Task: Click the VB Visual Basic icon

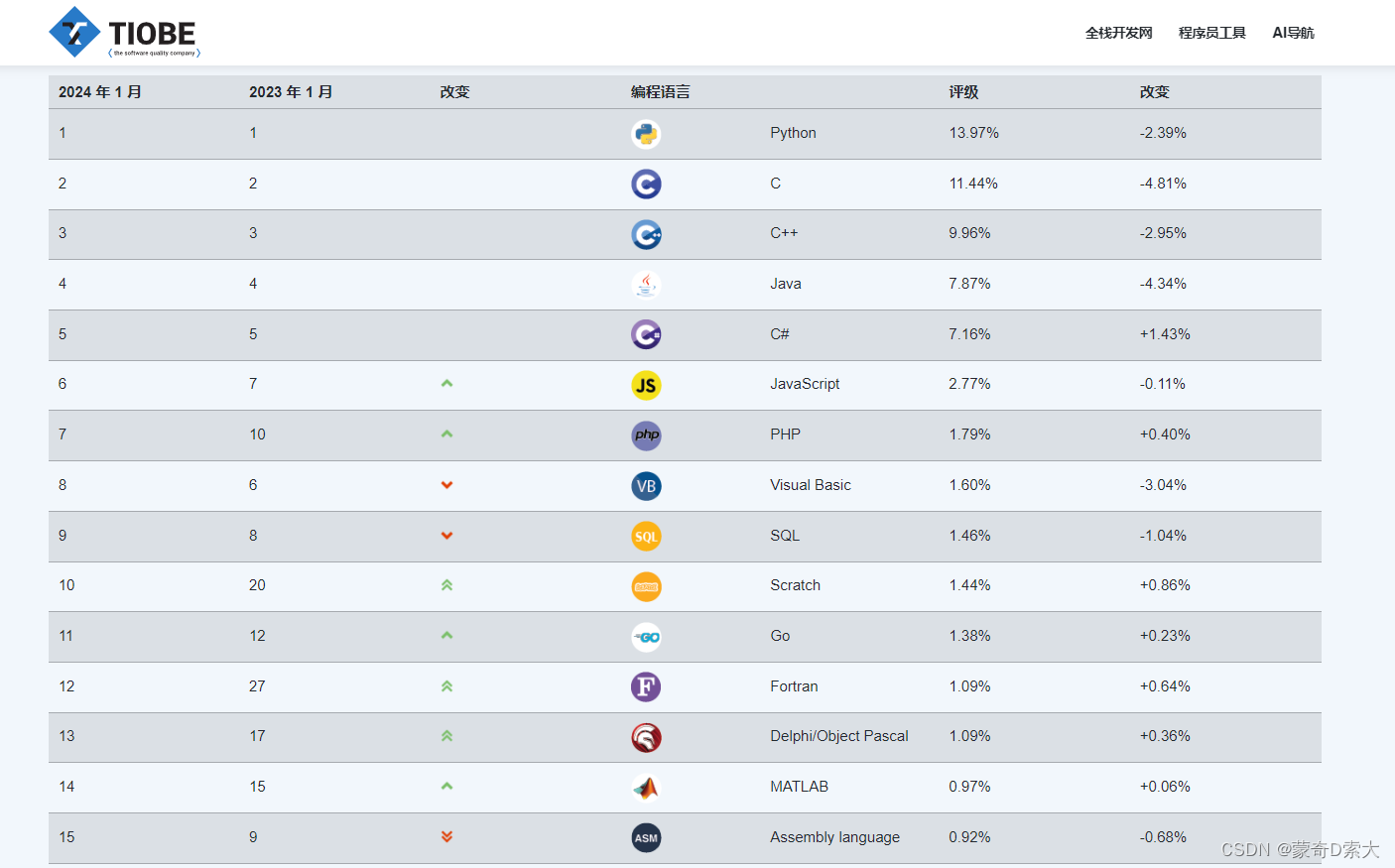Action: pyautogui.click(x=646, y=486)
